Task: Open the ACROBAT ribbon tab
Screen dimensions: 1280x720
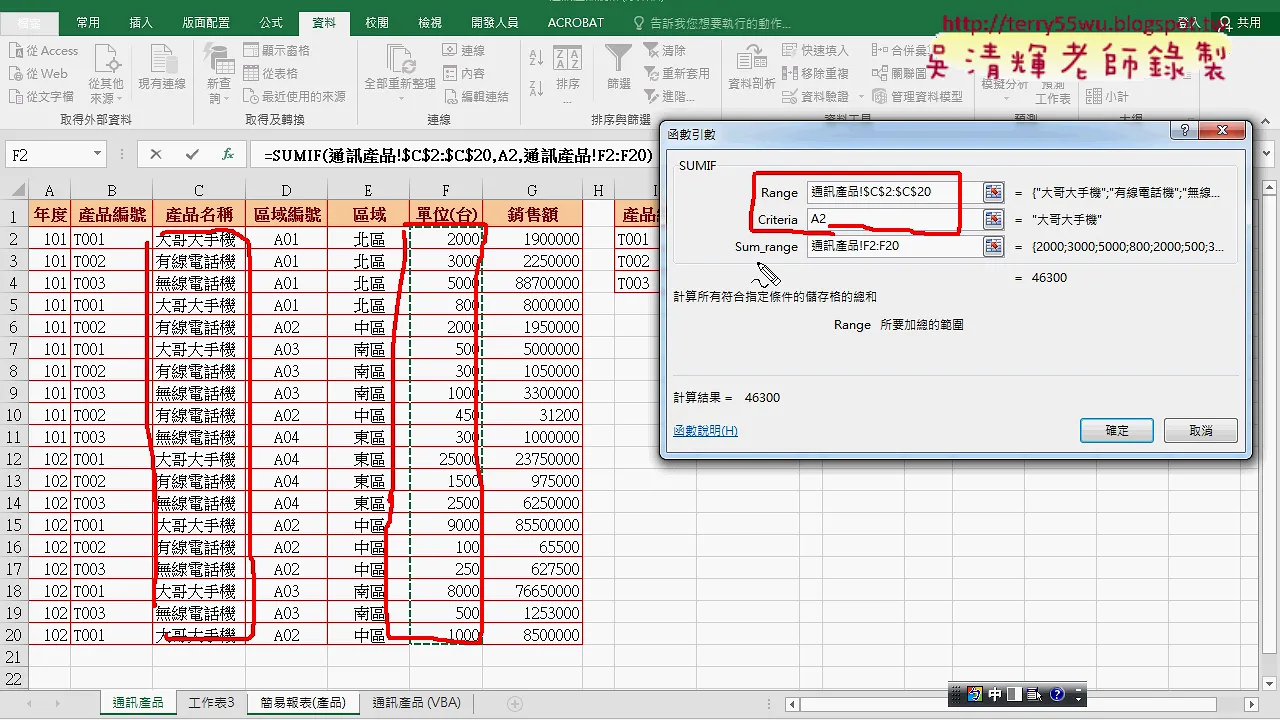Action: pos(575,22)
